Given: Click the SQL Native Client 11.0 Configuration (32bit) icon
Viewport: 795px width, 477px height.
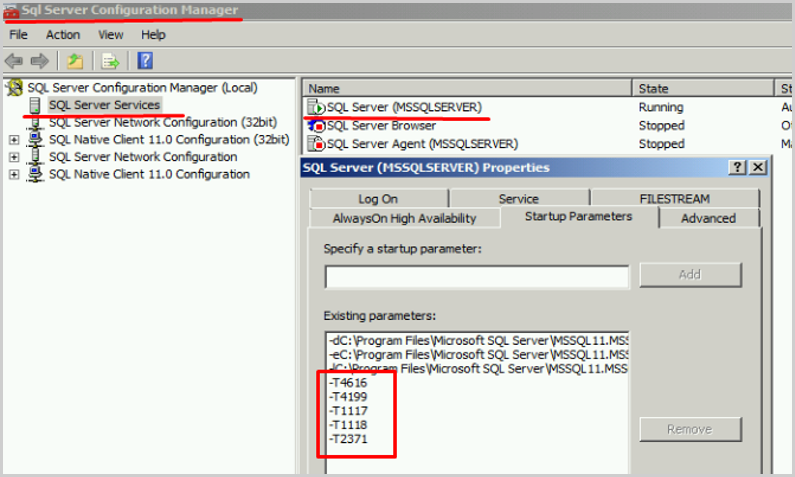Looking at the screenshot, I should coord(35,139).
